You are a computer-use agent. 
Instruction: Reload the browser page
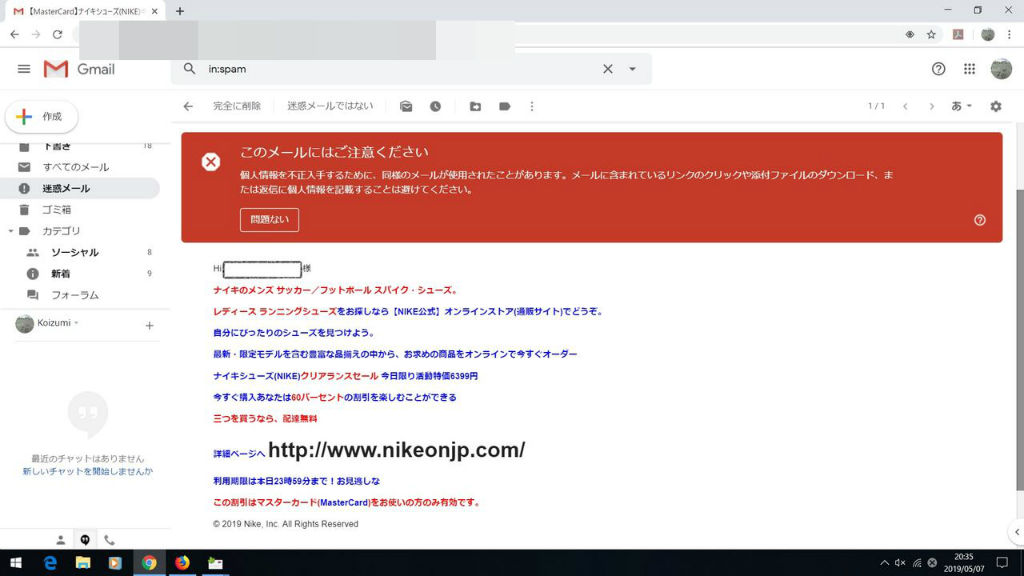(x=57, y=35)
